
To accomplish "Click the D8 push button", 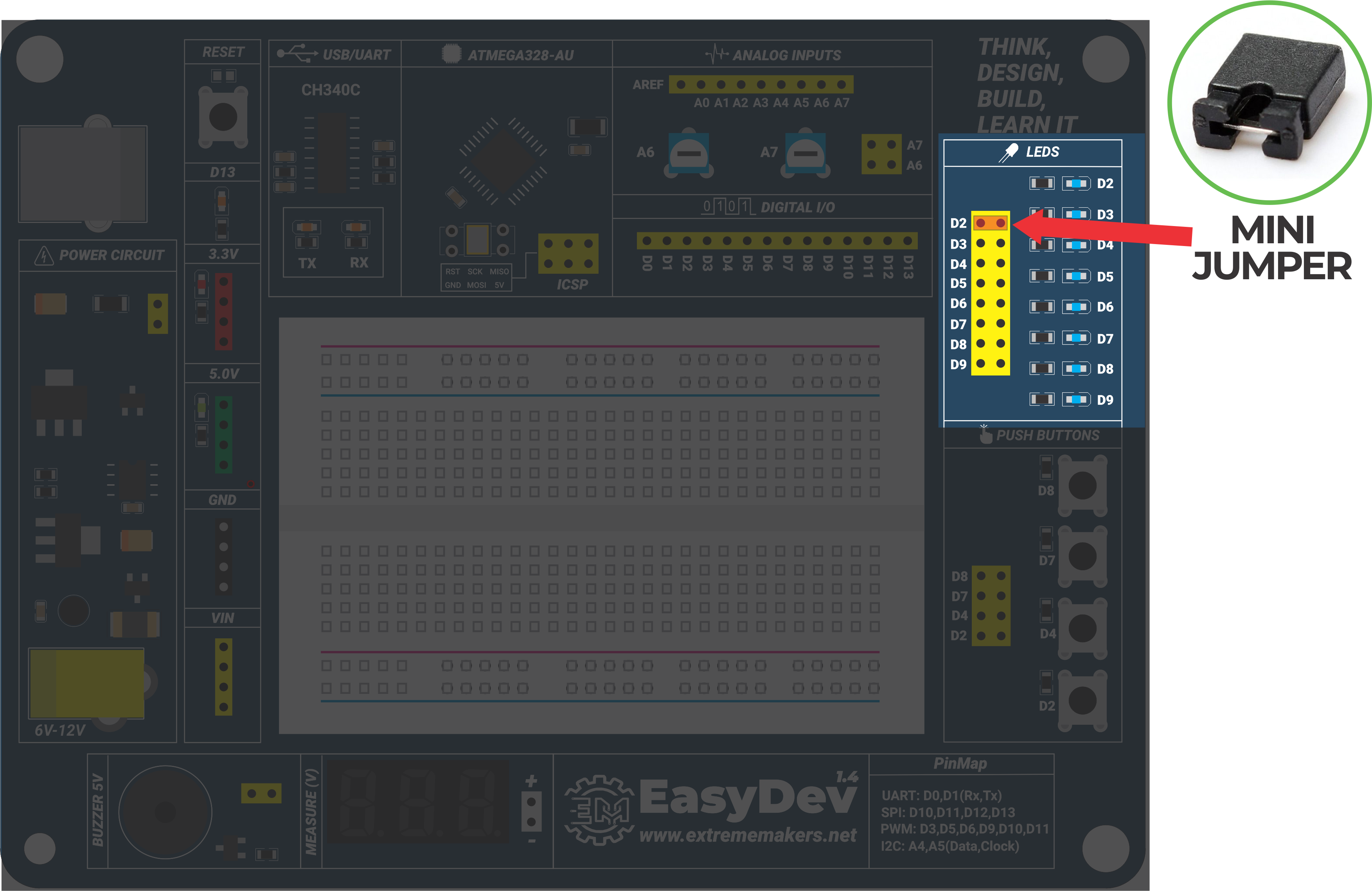I will pyautogui.click(x=1082, y=485).
